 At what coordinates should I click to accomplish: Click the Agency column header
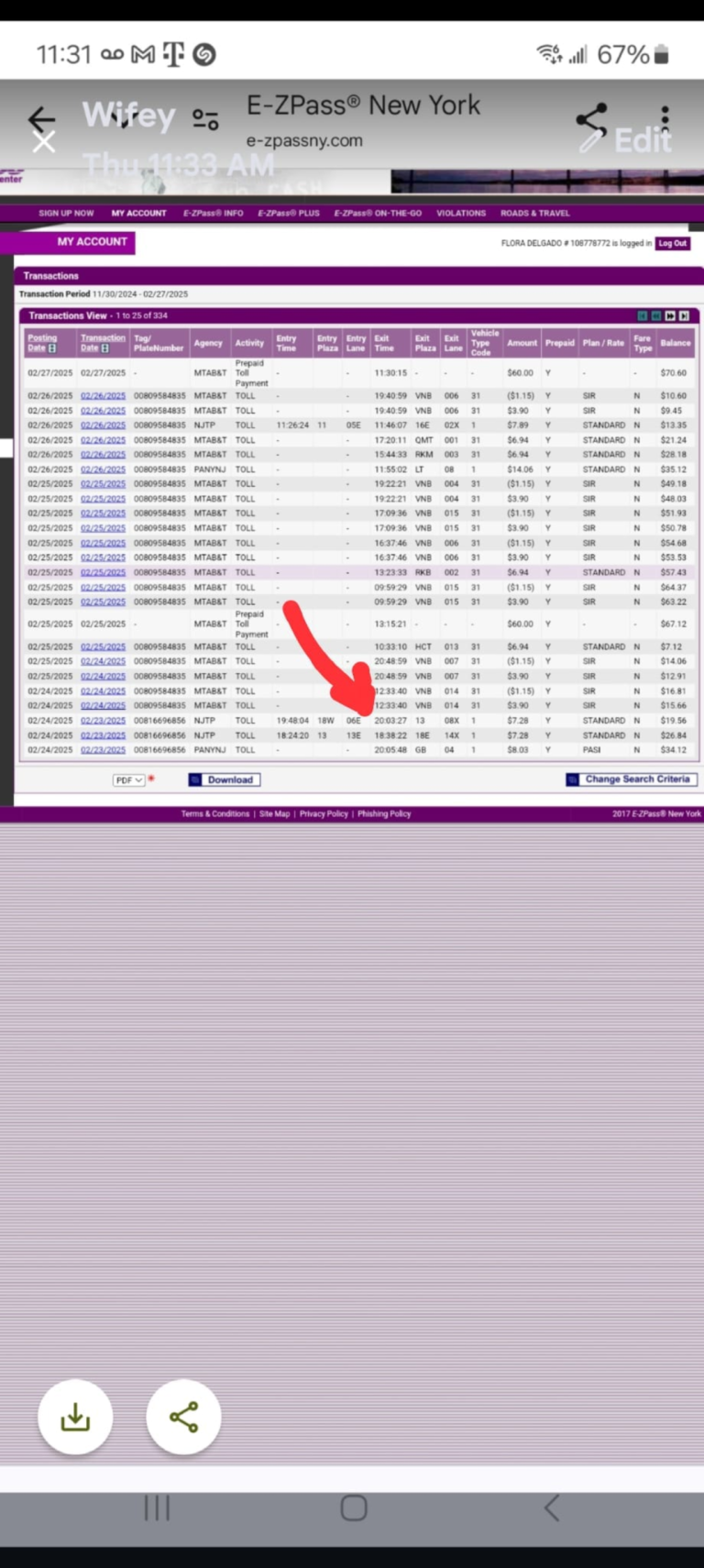click(x=208, y=343)
